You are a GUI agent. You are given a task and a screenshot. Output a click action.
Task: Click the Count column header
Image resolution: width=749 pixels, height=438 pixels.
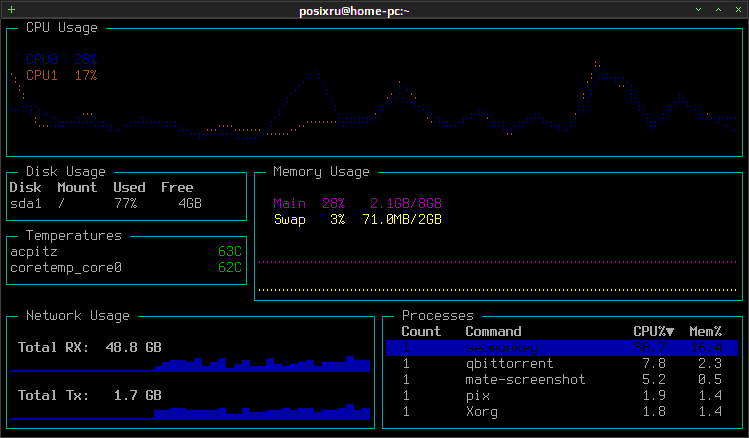(x=421, y=331)
